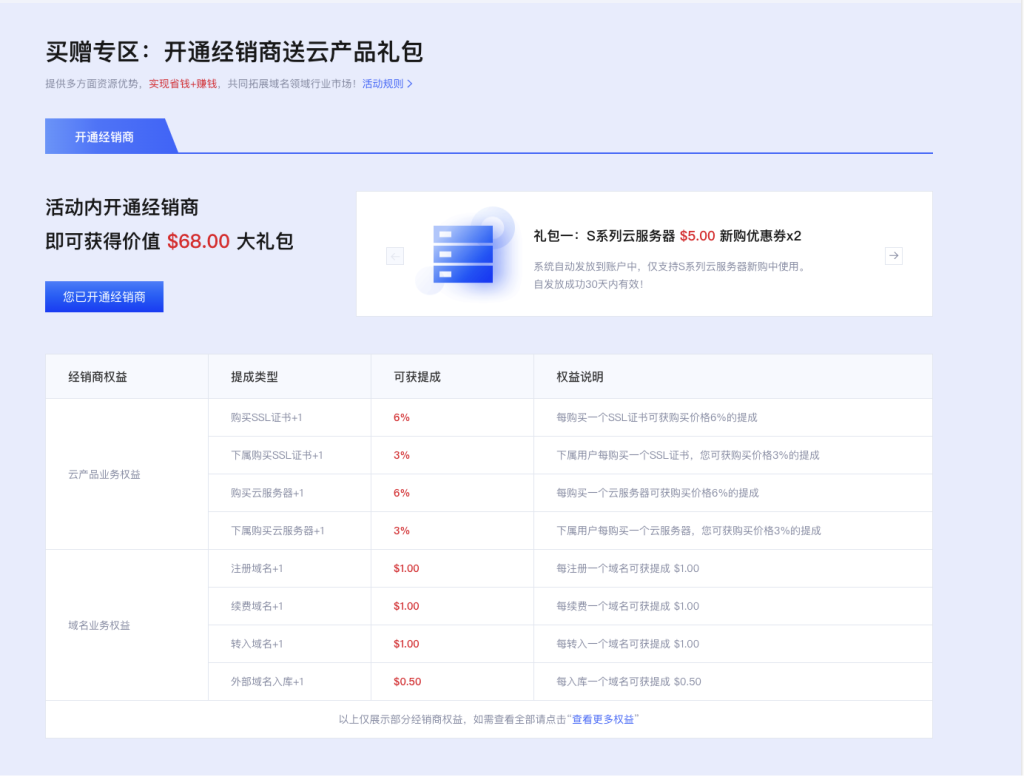1024x777 pixels.
Task: Click the blue cloud server gift icon
Action: [462, 252]
